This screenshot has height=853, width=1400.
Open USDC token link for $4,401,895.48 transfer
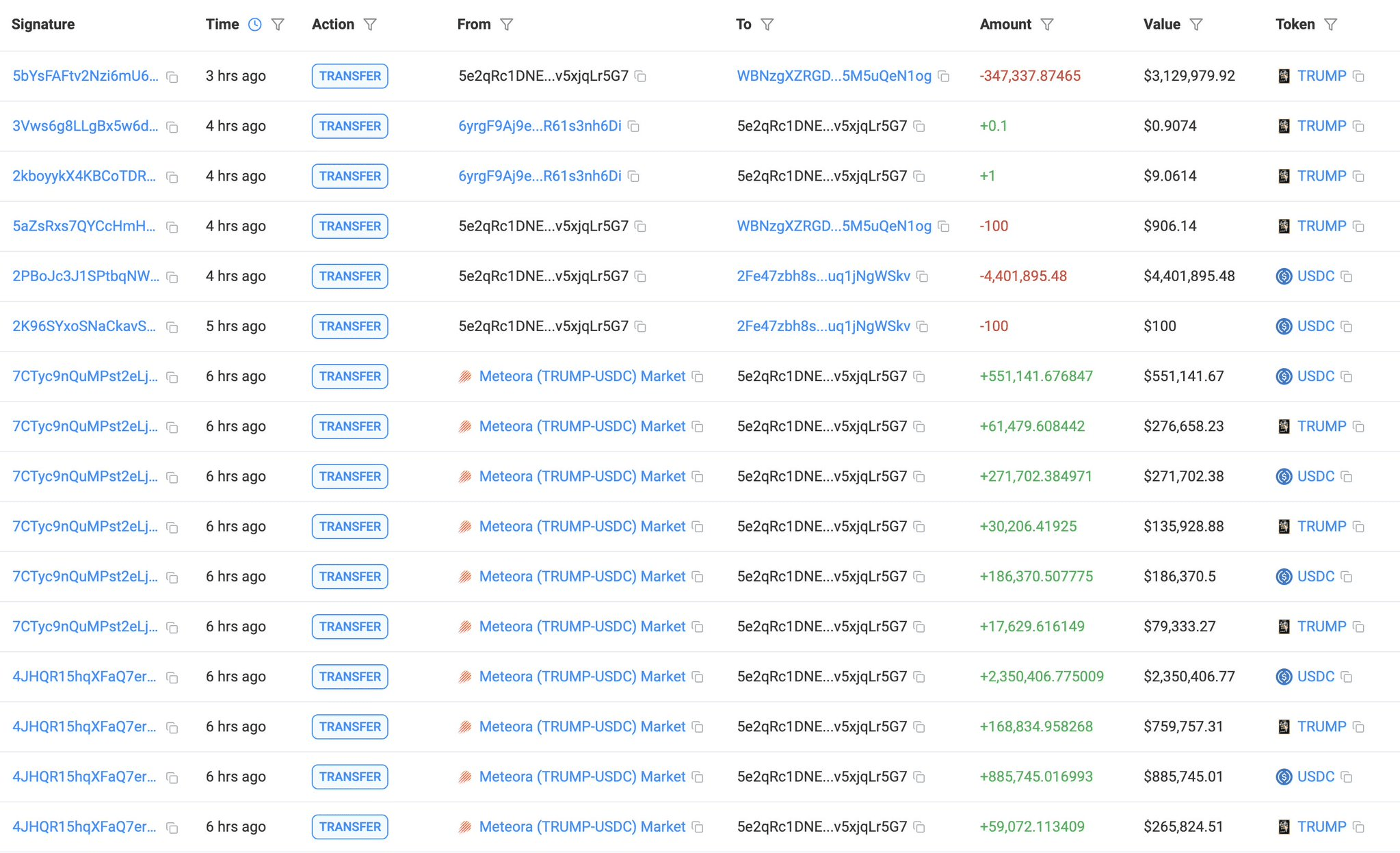[1315, 276]
